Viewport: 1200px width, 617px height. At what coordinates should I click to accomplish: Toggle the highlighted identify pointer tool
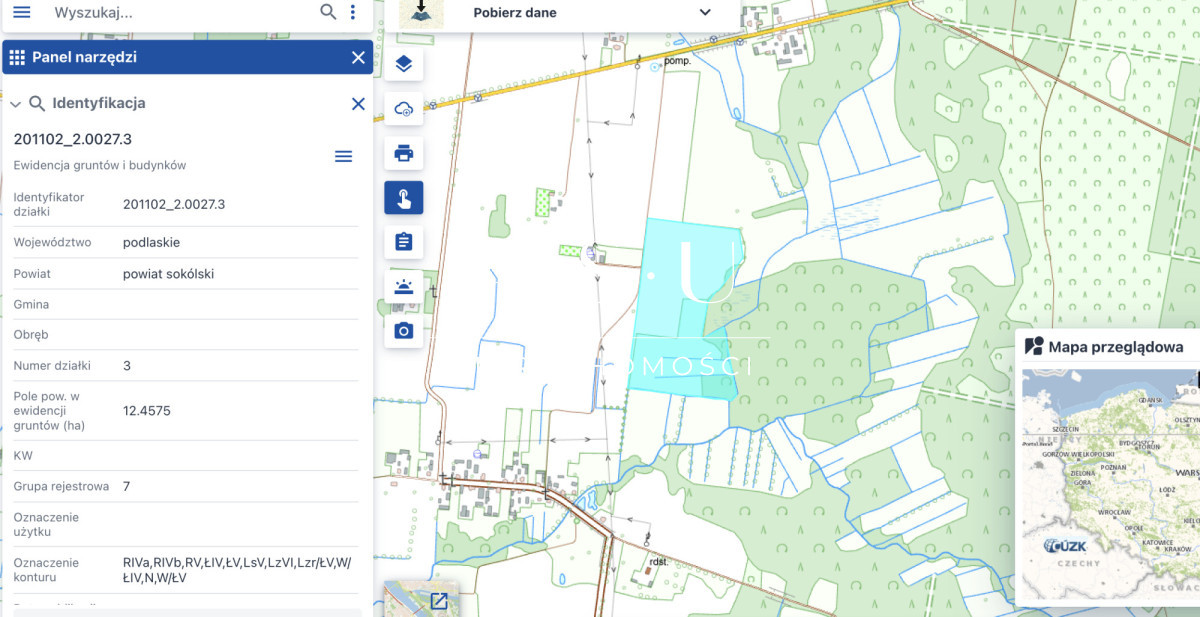404,198
